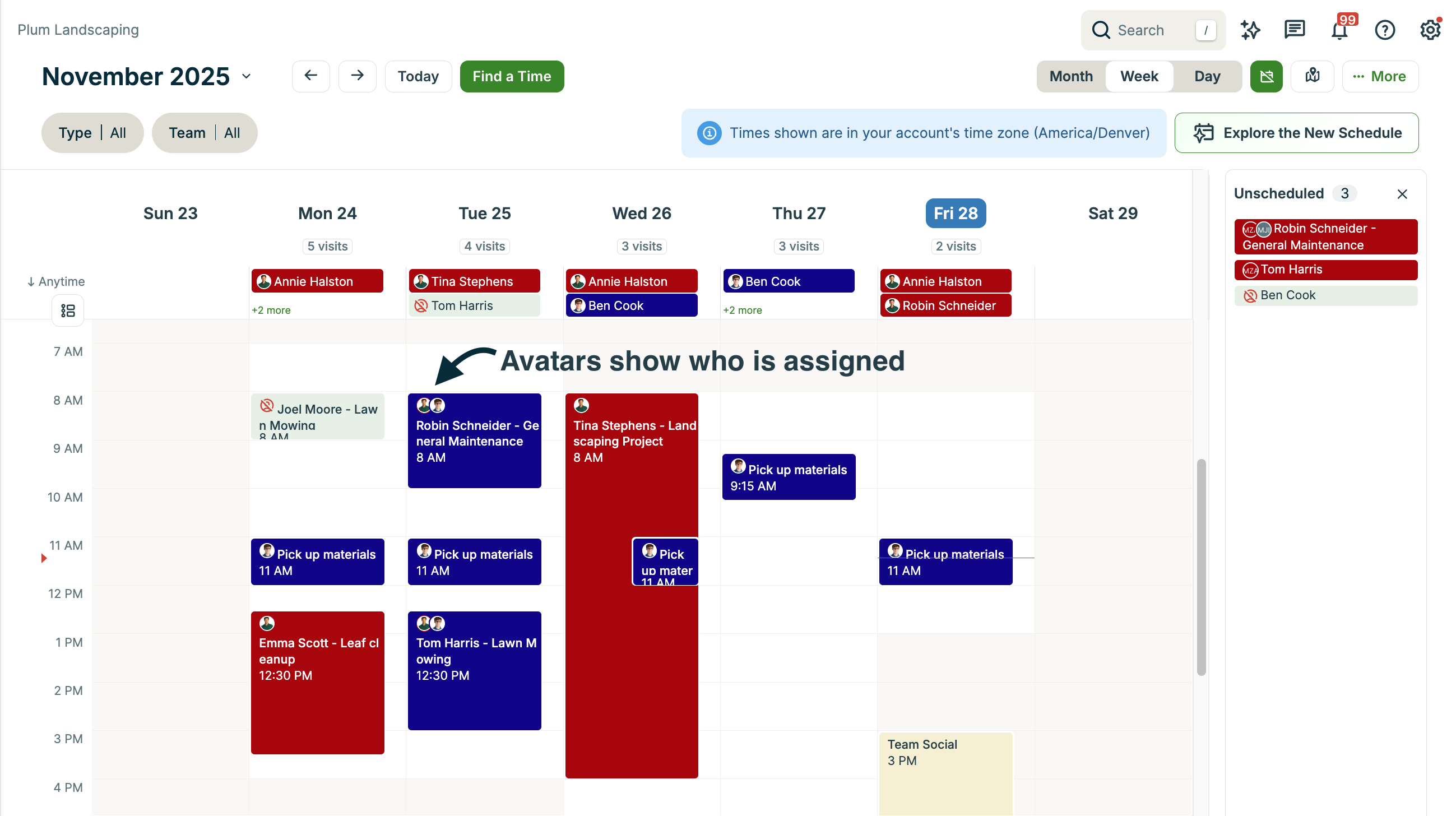Switch the view toggle to Month
The image size is (1456, 816).
pos(1071,76)
